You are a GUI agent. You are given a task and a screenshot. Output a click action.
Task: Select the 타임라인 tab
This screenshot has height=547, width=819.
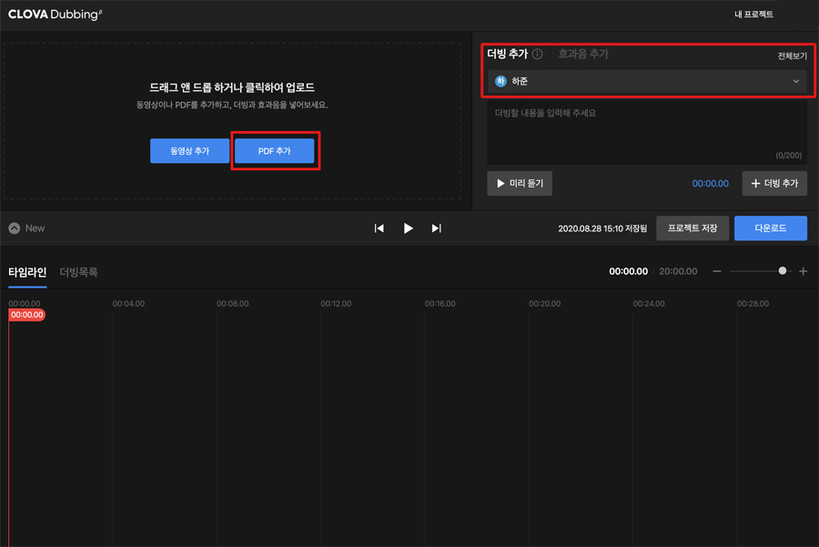pyautogui.click(x=27, y=272)
